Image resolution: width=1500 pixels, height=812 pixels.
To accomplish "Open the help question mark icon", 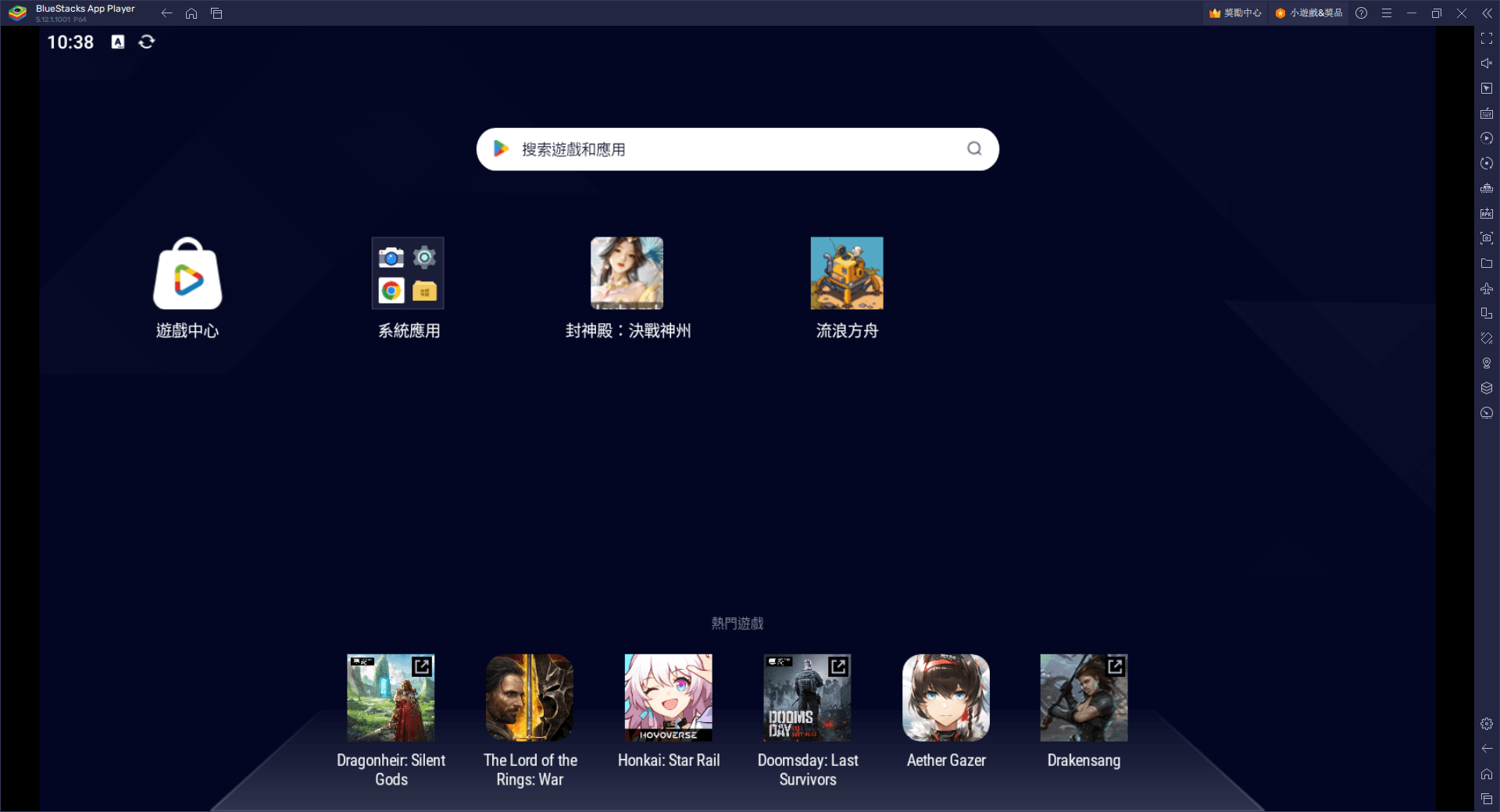I will point(1362,13).
